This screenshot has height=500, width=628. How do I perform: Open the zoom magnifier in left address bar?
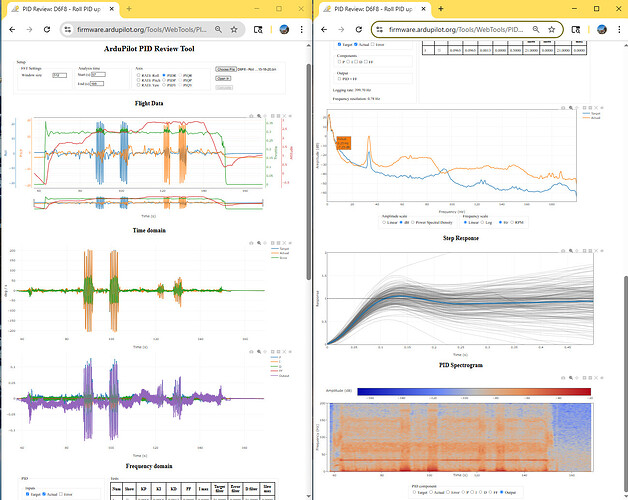click(218, 29)
